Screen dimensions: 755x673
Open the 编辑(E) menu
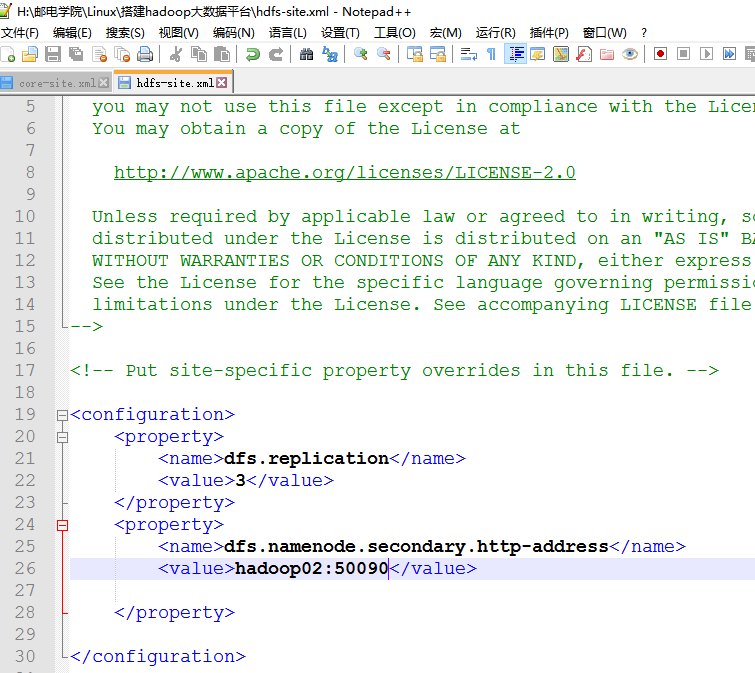(x=72, y=33)
